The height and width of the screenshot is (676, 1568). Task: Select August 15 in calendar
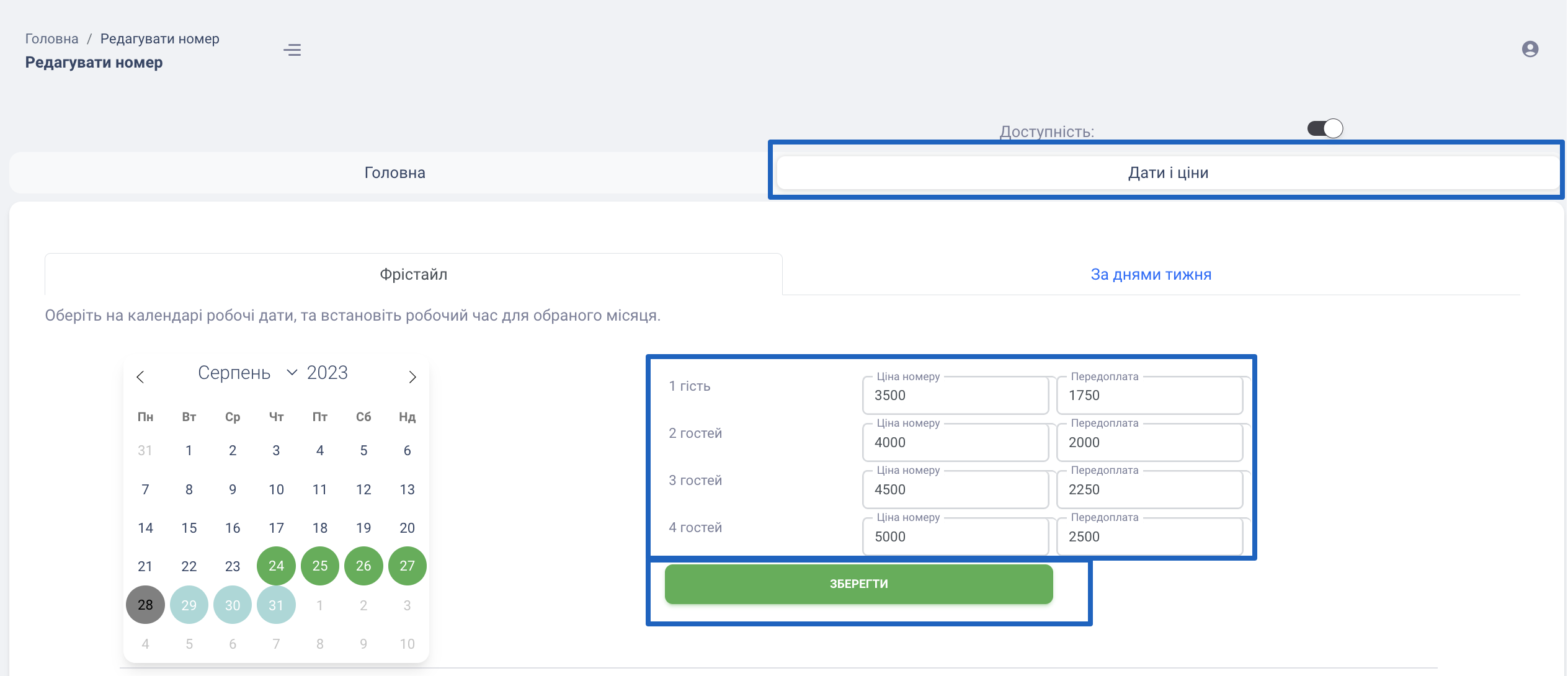[189, 528]
